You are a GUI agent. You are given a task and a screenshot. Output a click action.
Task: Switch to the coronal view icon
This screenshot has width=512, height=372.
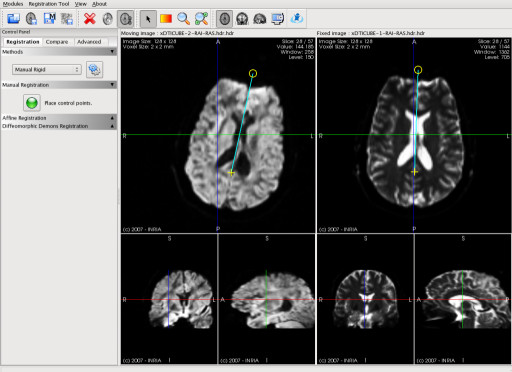(242, 19)
